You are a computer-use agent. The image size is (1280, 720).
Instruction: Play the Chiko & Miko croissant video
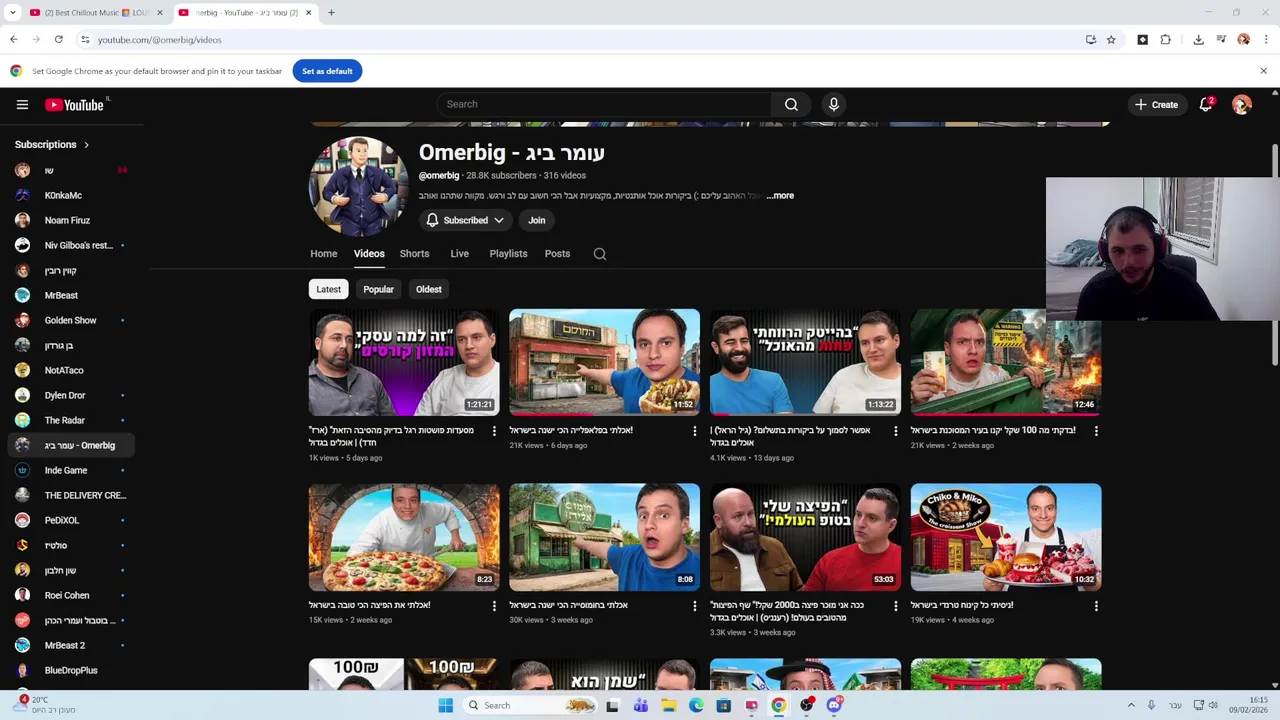point(1006,537)
